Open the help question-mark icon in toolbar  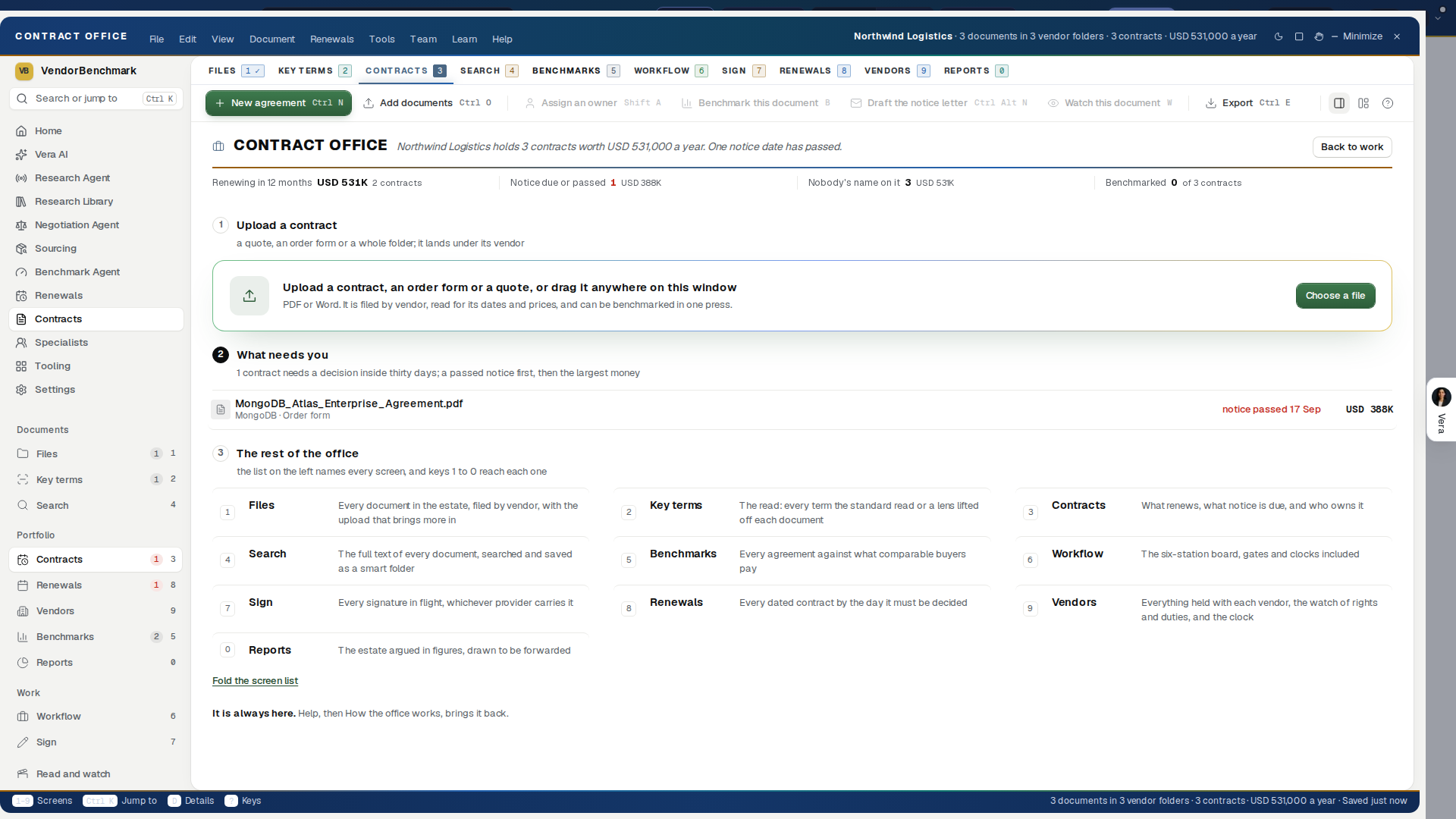(x=1388, y=103)
